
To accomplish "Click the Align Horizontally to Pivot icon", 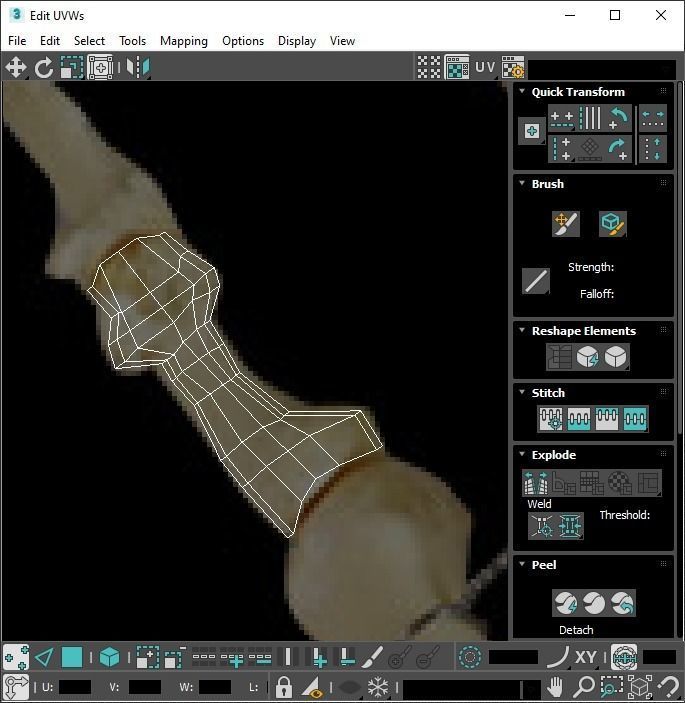I will pos(561,118).
